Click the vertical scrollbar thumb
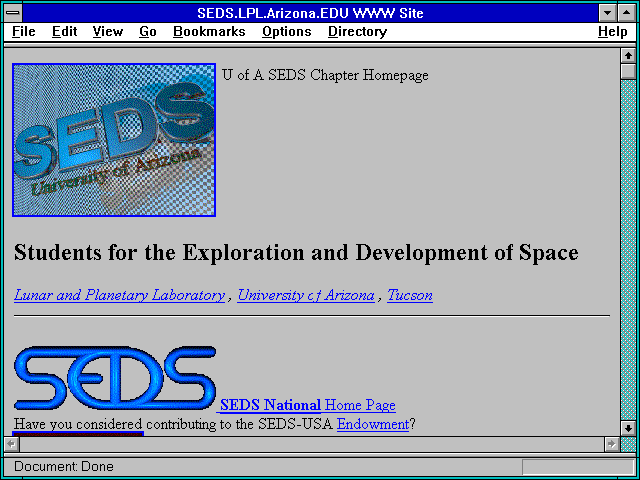Image resolution: width=640 pixels, height=480 pixels. 628,71
